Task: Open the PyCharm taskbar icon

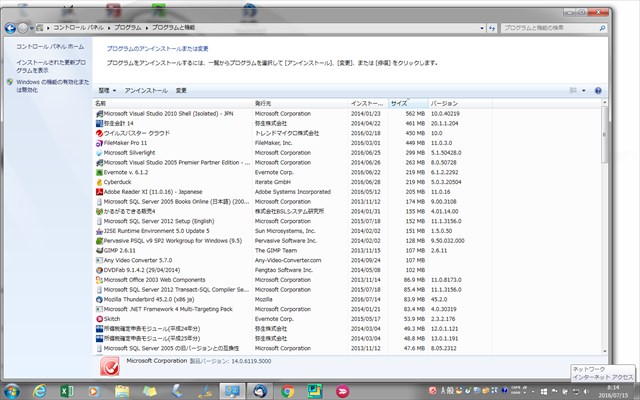Action: [315, 391]
